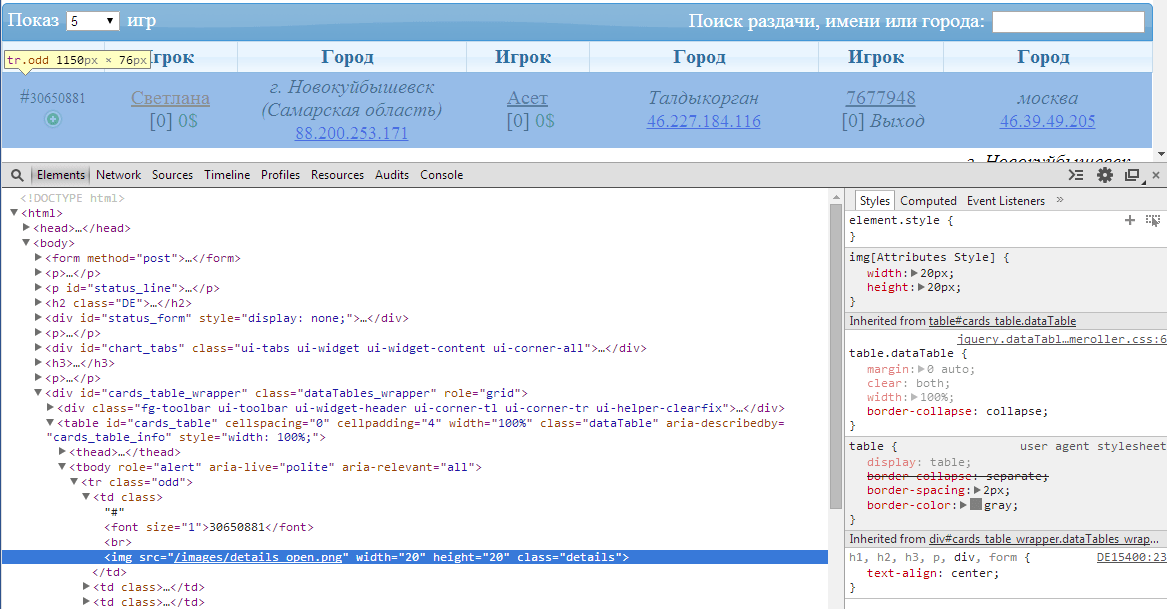1167x609 pixels.
Task: Click the green details icon under #30650881
Action: pyautogui.click(x=52, y=118)
